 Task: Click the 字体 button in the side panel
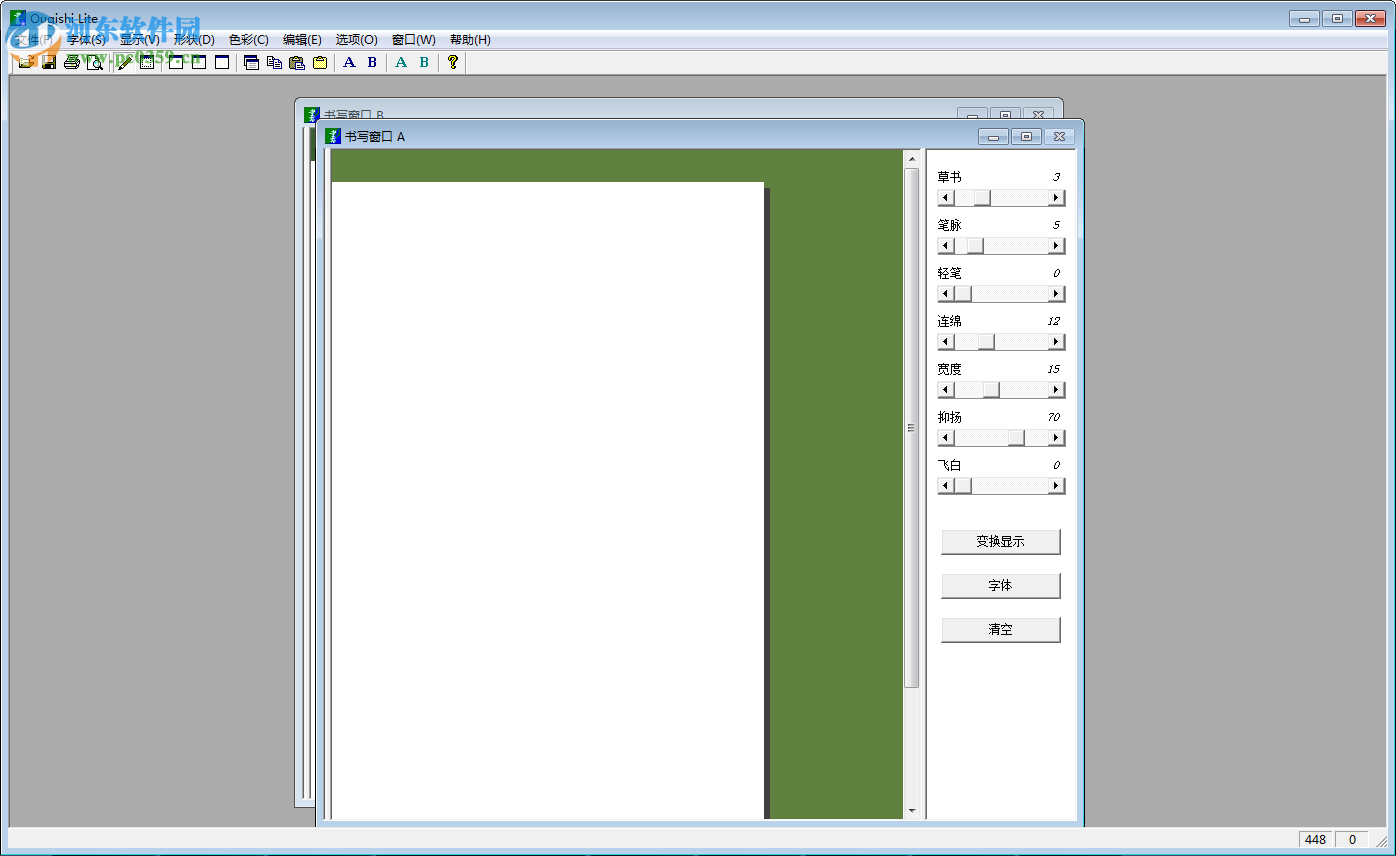tap(1000, 586)
